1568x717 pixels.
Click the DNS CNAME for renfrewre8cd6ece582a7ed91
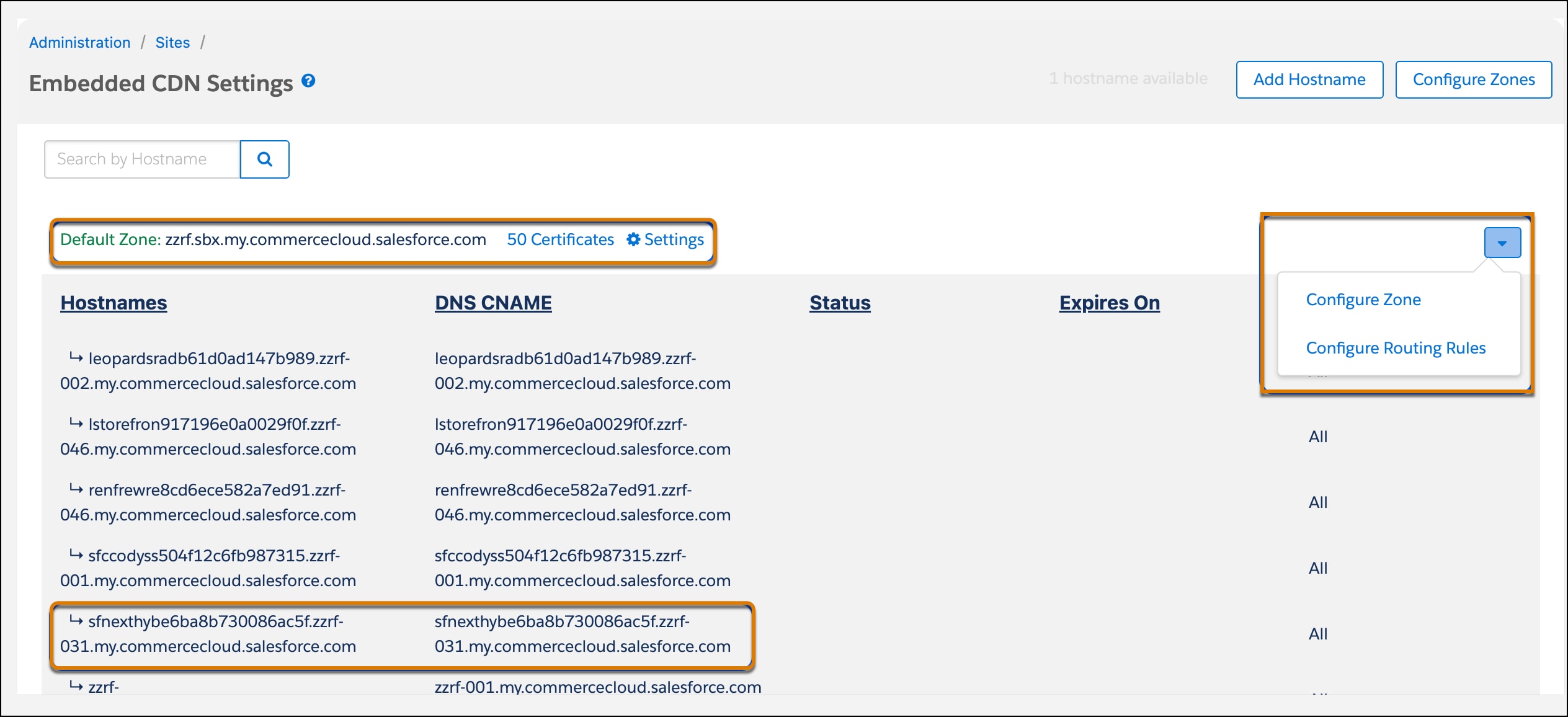[x=582, y=502]
